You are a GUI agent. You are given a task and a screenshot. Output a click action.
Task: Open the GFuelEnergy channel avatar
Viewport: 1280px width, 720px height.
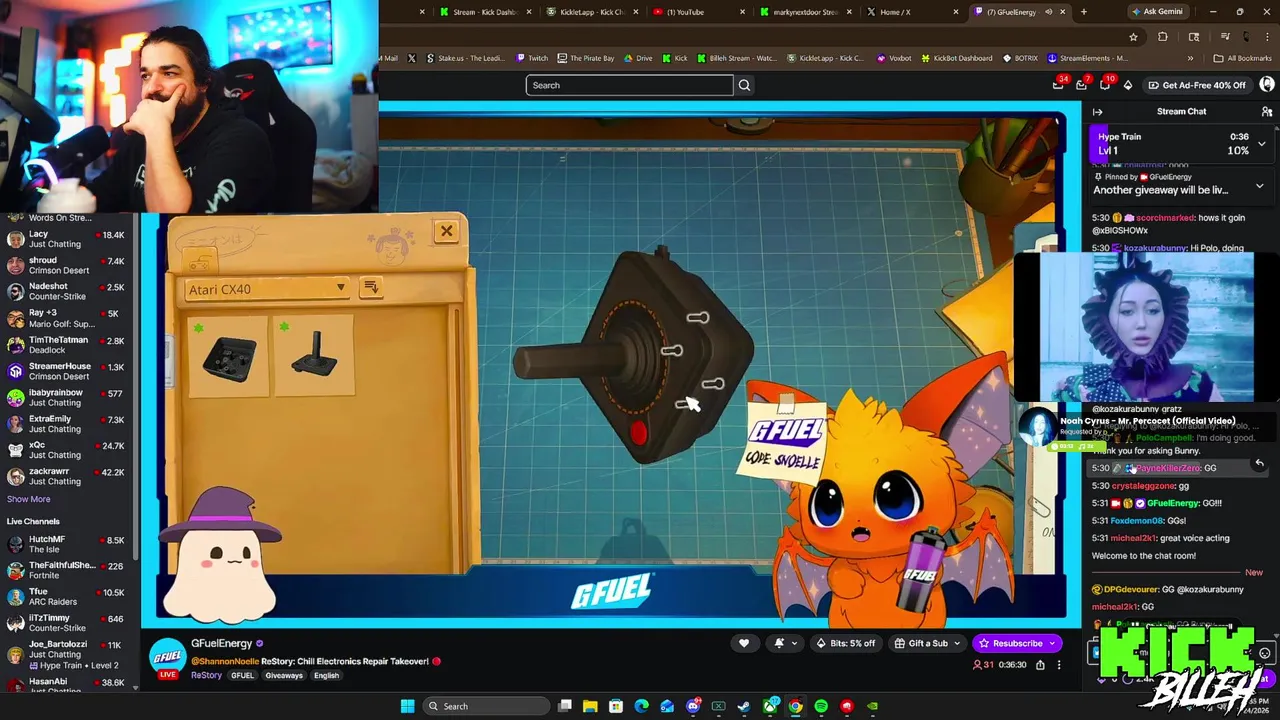pos(168,657)
